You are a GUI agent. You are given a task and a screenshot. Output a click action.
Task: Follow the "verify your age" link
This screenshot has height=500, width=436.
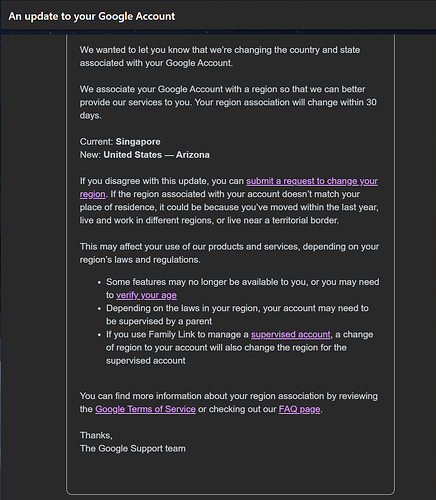pyautogui.click(x=146, y=295)
